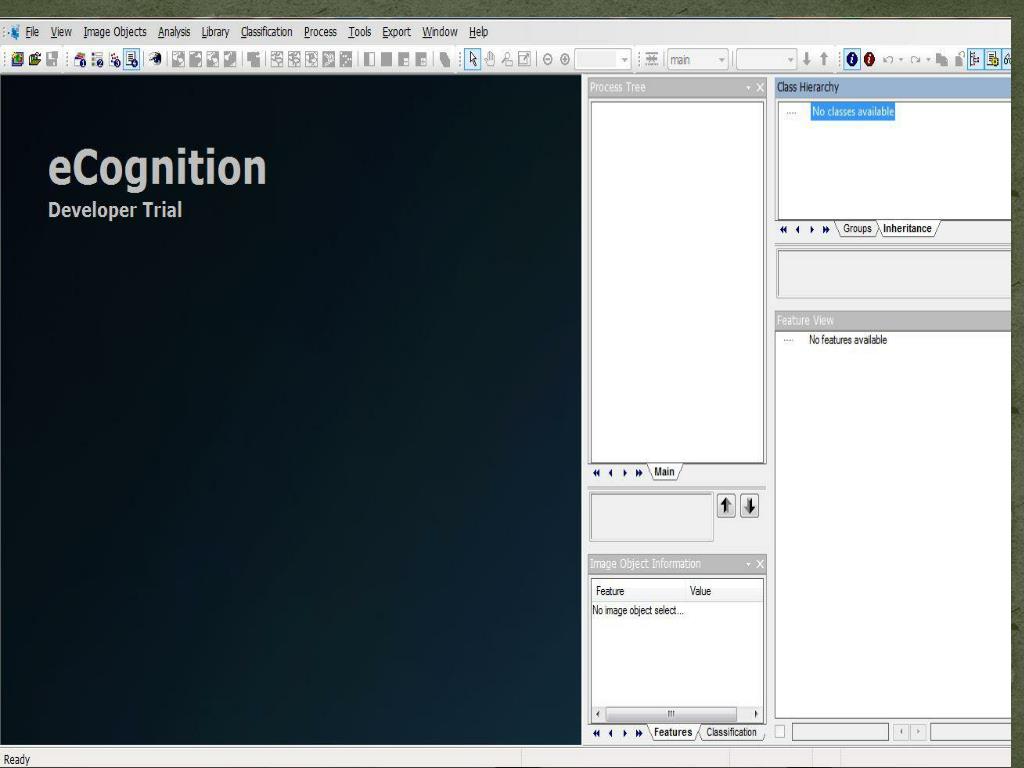
Task: Switch to view settings preset number 2
Action: (x=97, y=59)
